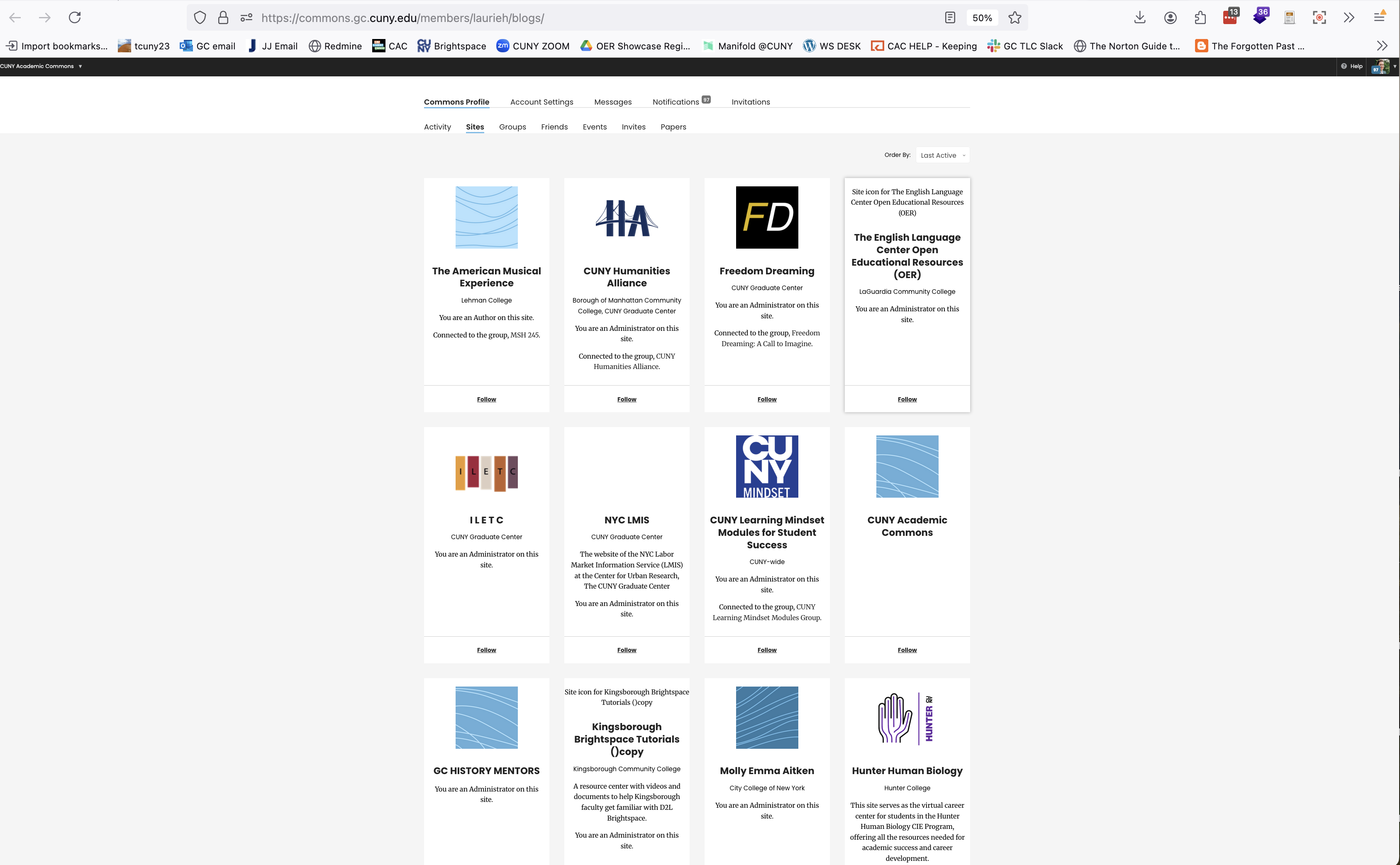
Task: Go to the Papers sub-tab
Action: pyautogui.click(x=673, y=127)
